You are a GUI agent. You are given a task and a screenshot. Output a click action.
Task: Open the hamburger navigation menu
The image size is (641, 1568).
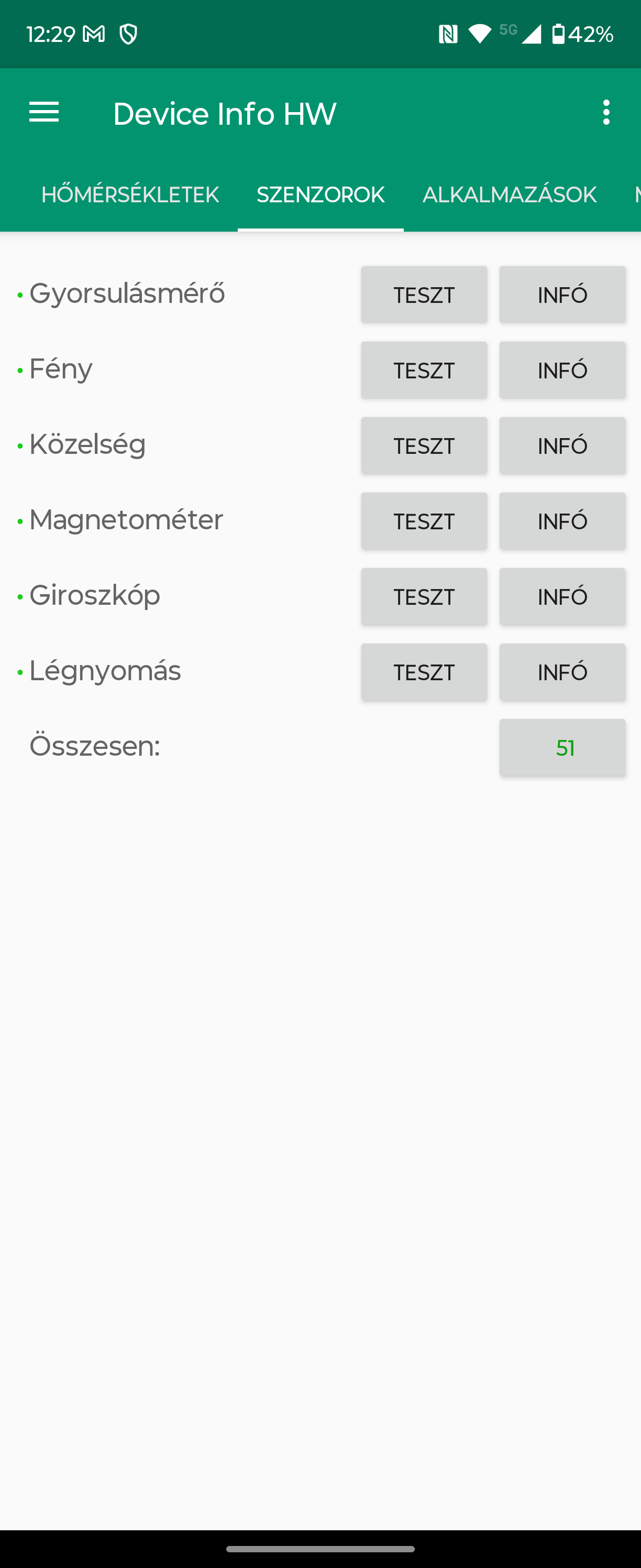[44, 113]
